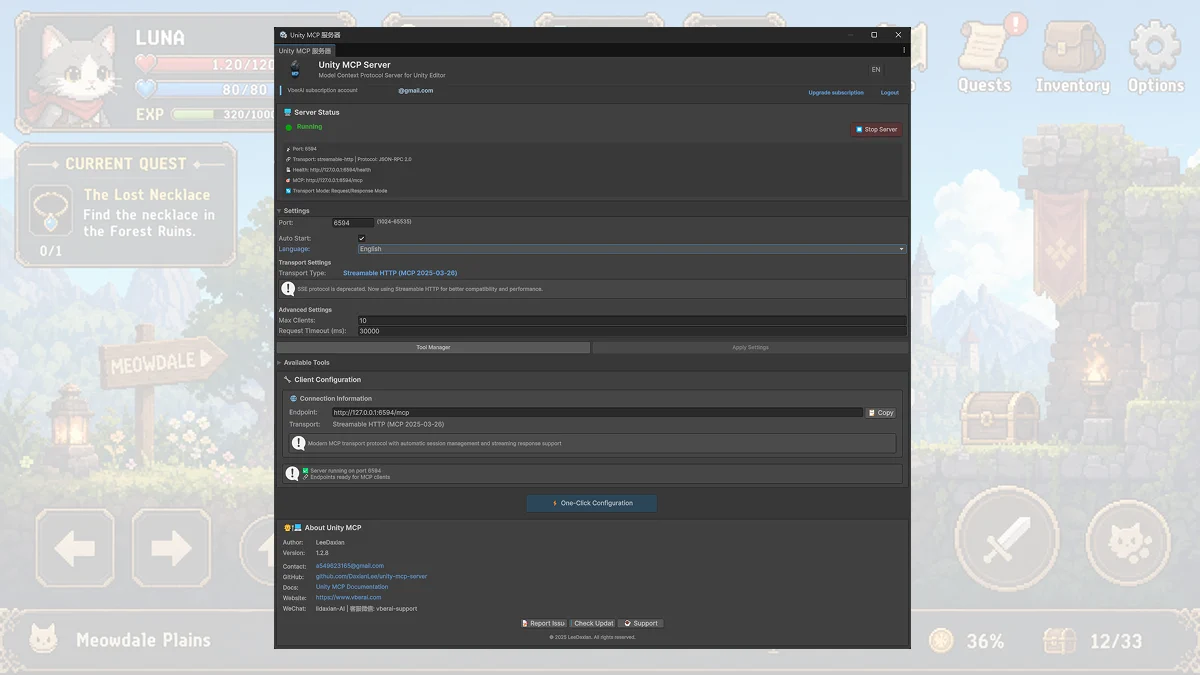Click the Transport: streamable-http status line
Viewport: 1200px width, 675px height.
click(x=349, y=159)
